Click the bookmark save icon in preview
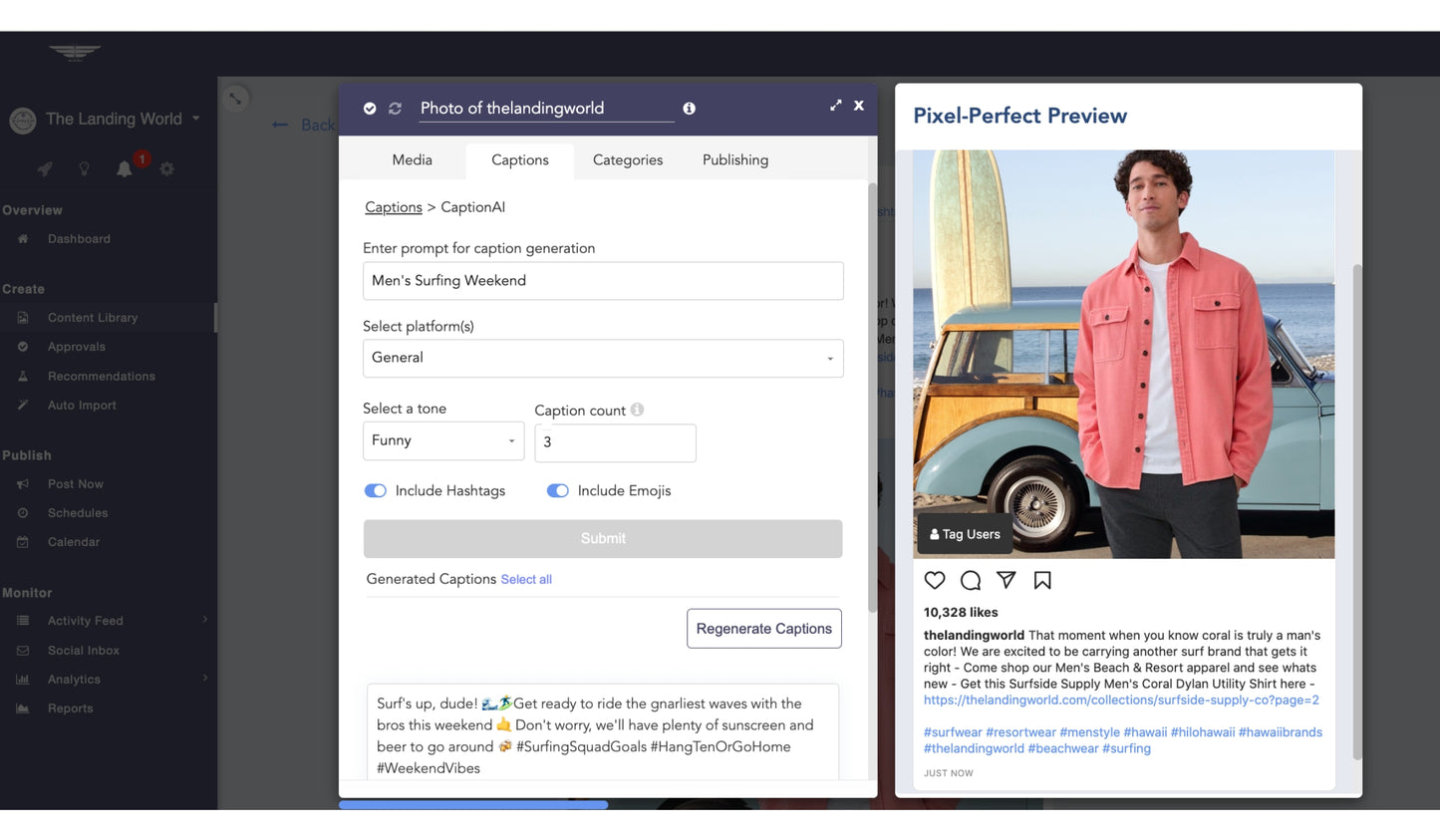The width and height of the screenshot is (1440, 840). point(1042,580)
